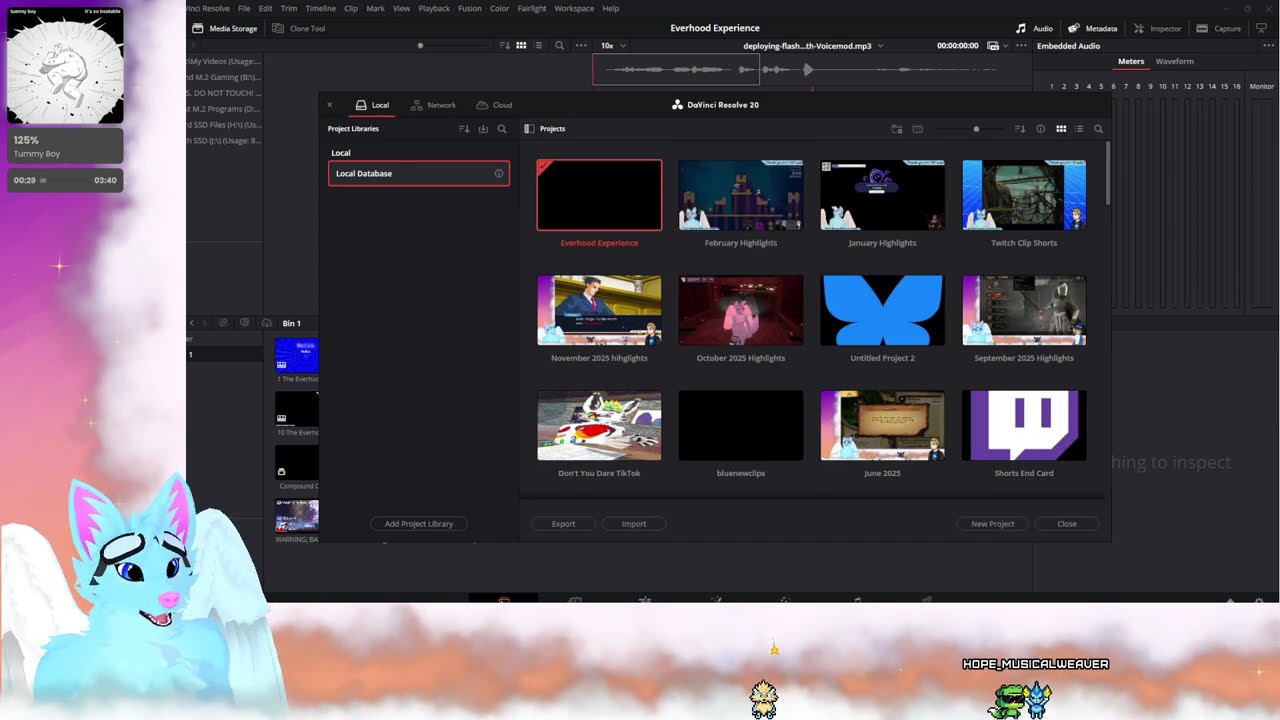Screen dimensions: 1280x720
Task: Switch to the Waveform tab
Action: 1174,61
